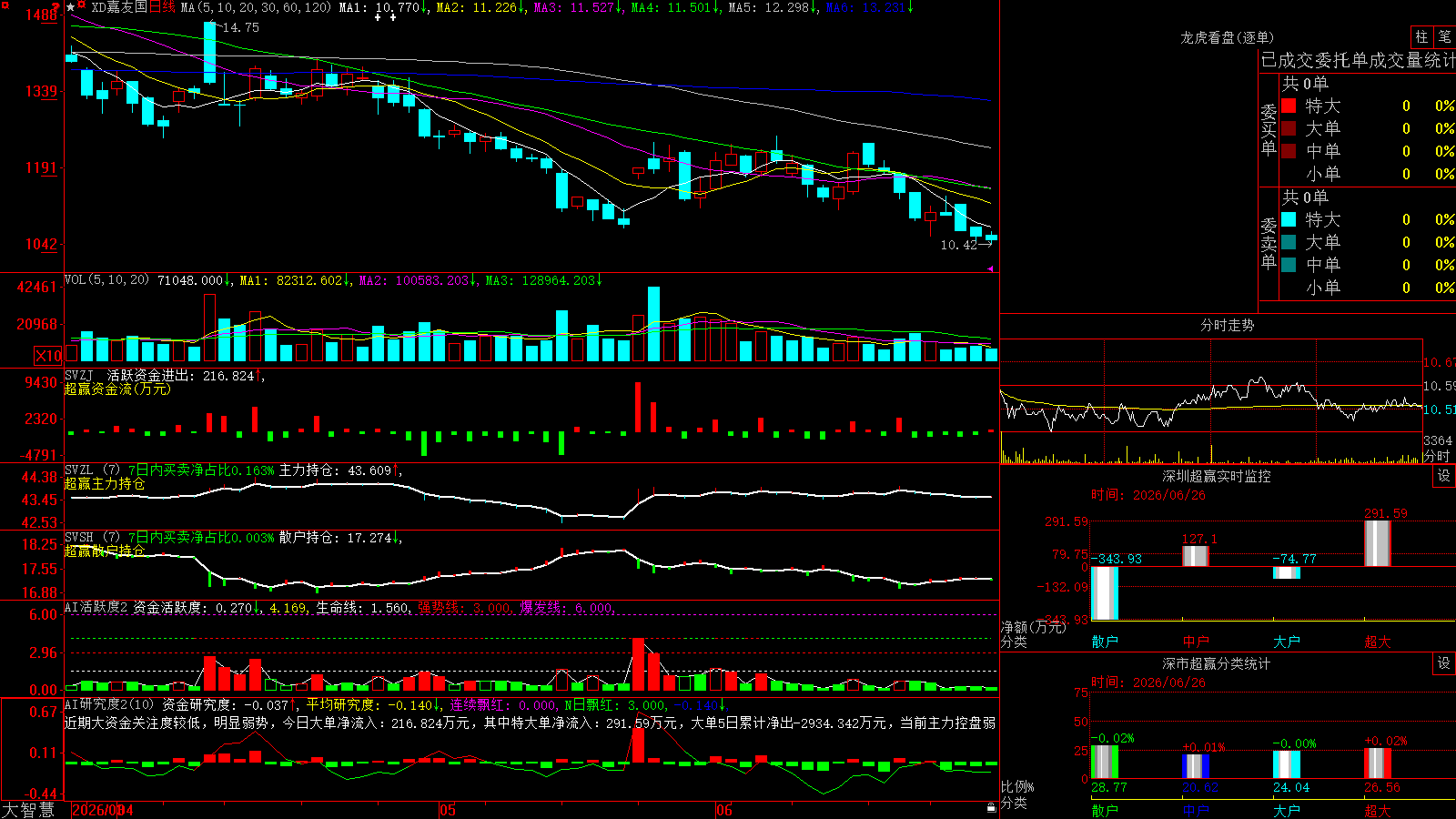Click the red 特大 swatch under 委买单

coord(1289,106)
